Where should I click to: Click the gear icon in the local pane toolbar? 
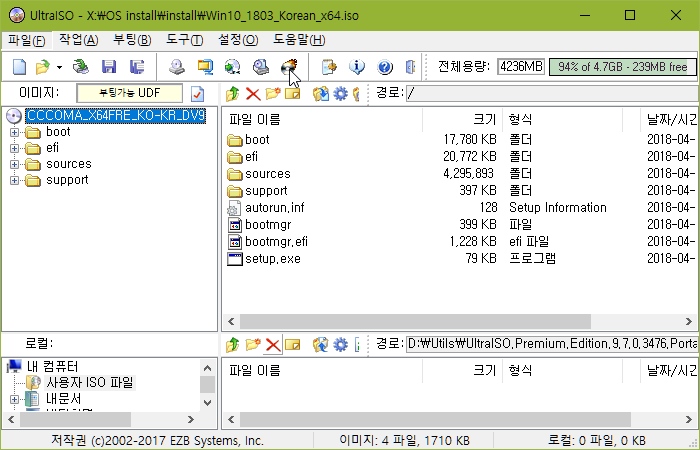[x=340, y=345]
